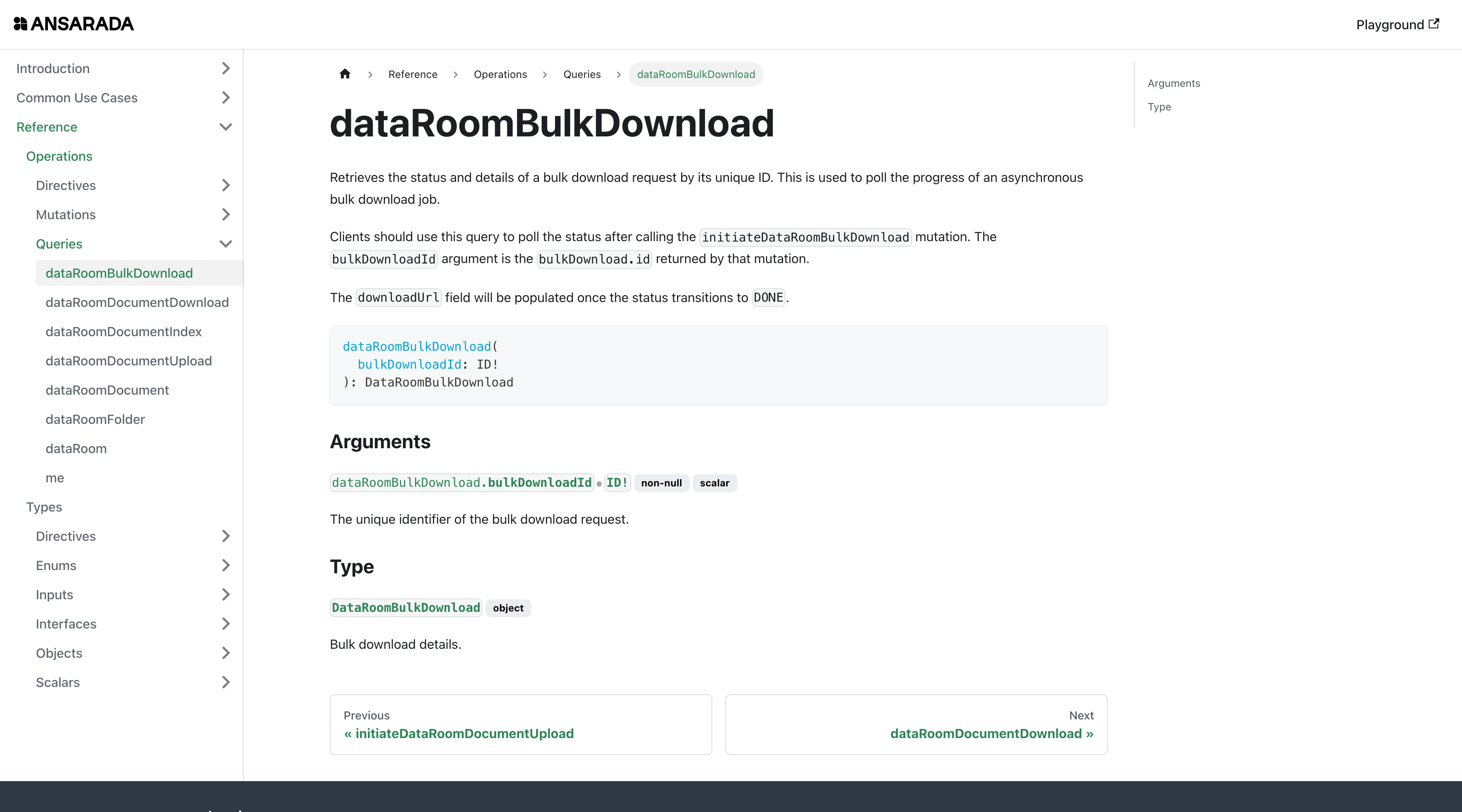Viewport: 1462px width, 812px height.
Task: Expand the Introduction section chevron
Action: [x=225, y=69]
